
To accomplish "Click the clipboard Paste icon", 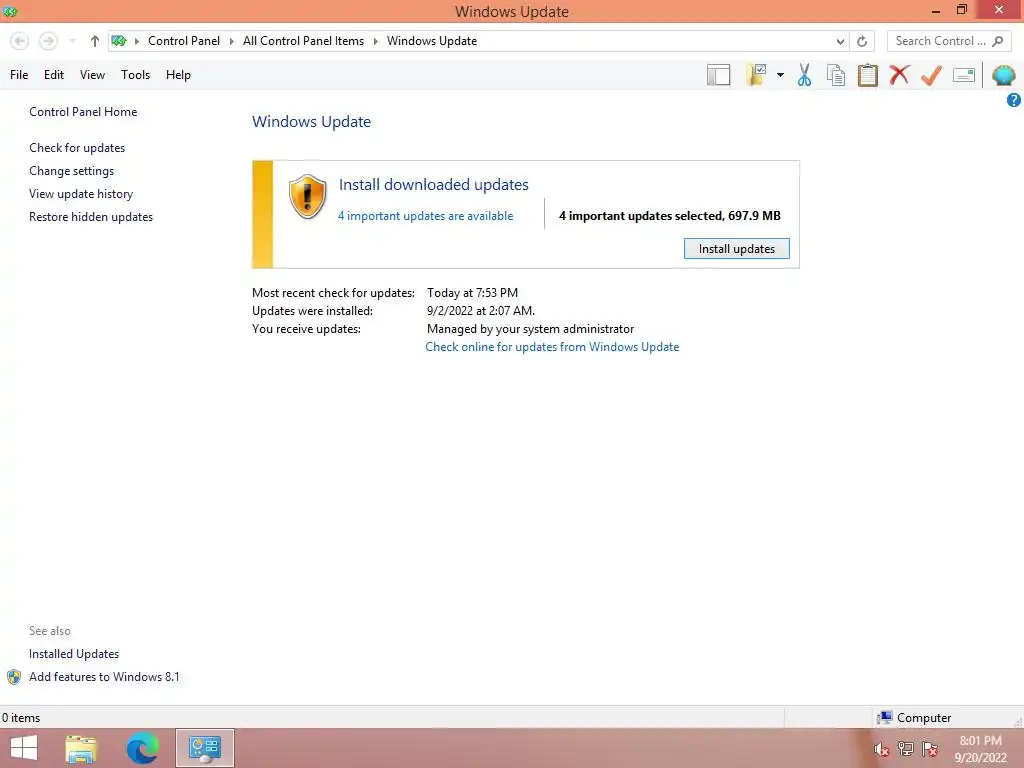I will tap(867, 75).
